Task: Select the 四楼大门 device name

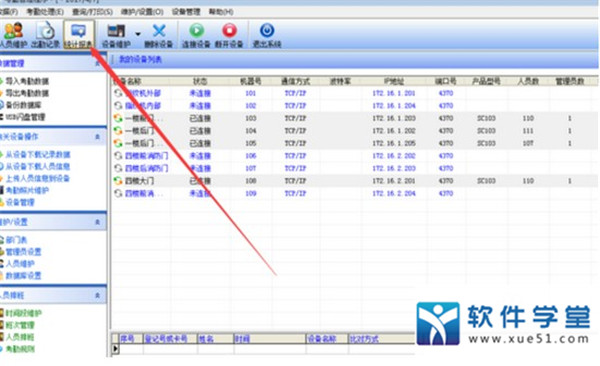Action: (139, 181)
